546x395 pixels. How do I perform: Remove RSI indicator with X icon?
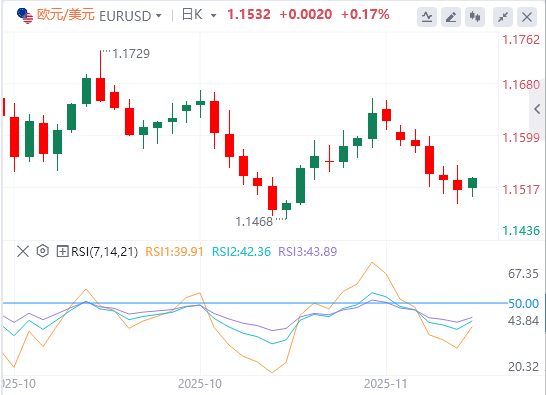(23, 251)
